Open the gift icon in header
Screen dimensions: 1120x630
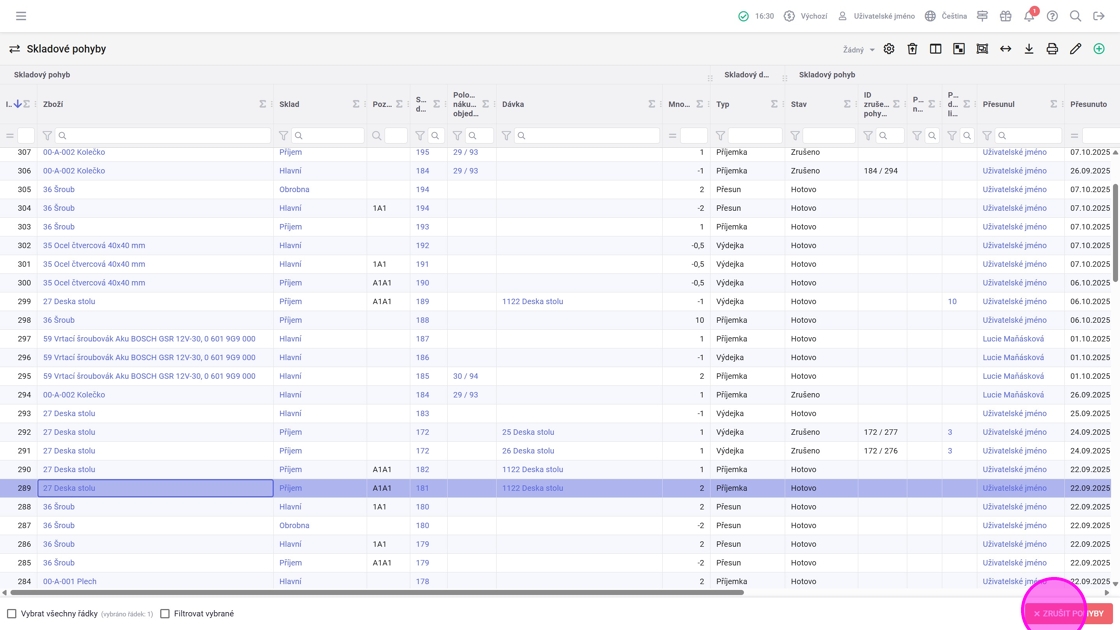pos(1006,16)
